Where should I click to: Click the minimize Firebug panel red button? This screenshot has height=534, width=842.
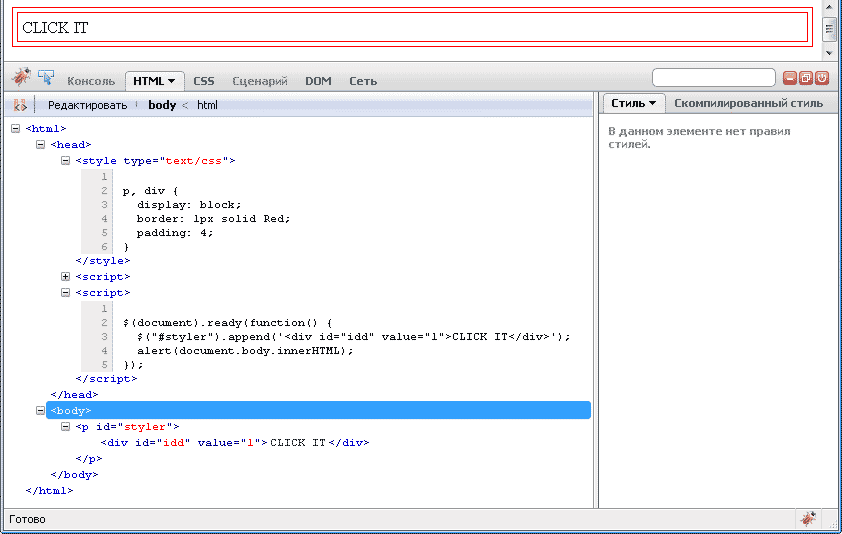[789, 78]
